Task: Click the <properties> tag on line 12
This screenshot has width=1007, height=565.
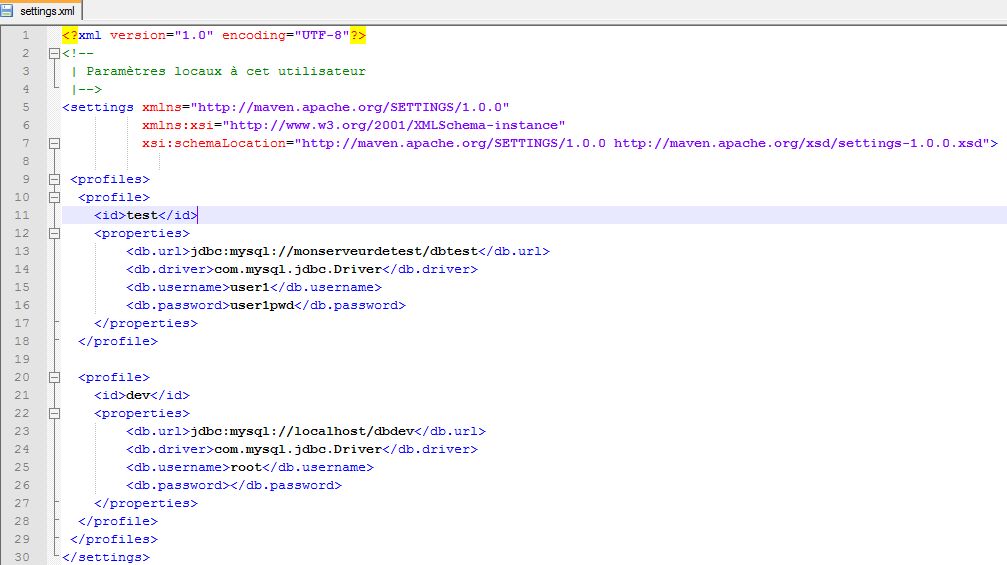Action: coord(142,233)
